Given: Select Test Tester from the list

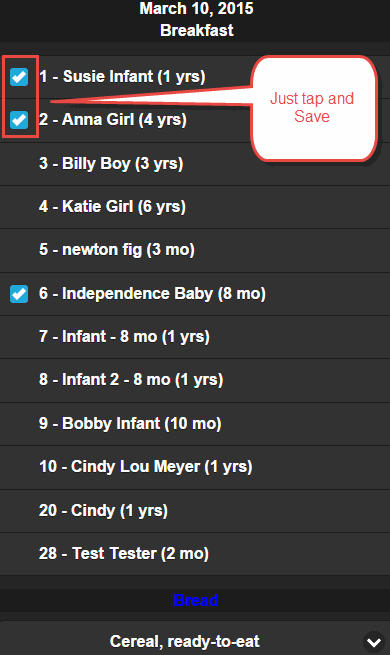Looking at the screenshot, I should tap(195, 554).
